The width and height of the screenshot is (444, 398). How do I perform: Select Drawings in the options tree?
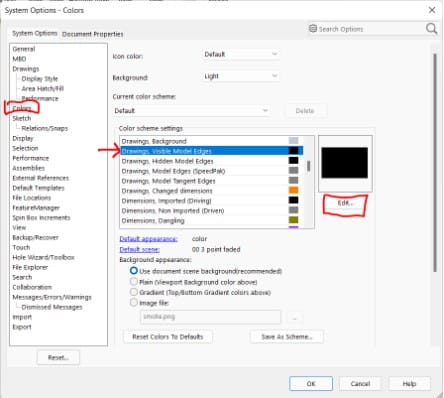tap(26, 69)
